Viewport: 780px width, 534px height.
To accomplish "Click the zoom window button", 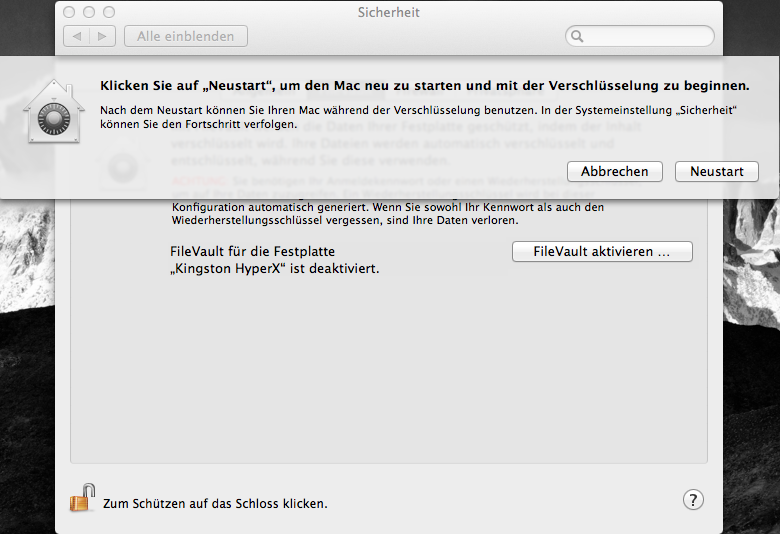I will coord(109,12).
